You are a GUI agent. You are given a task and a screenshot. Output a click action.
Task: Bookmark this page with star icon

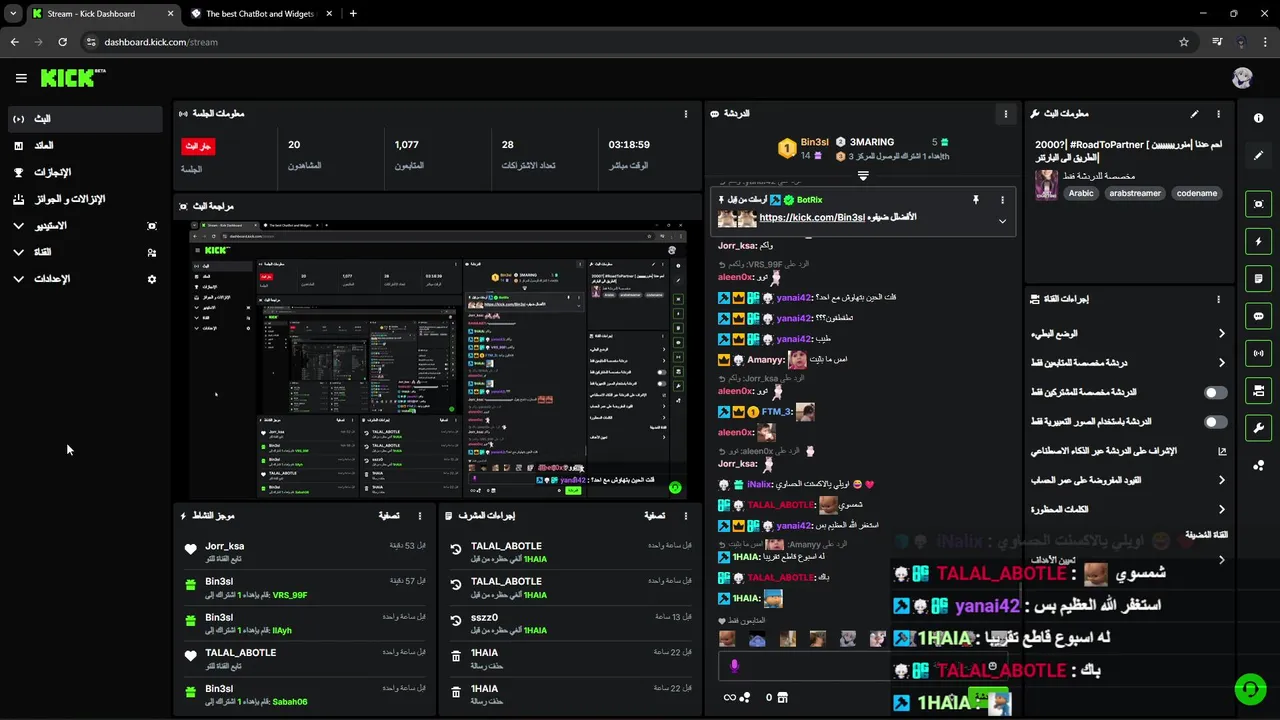(1184, 42)
